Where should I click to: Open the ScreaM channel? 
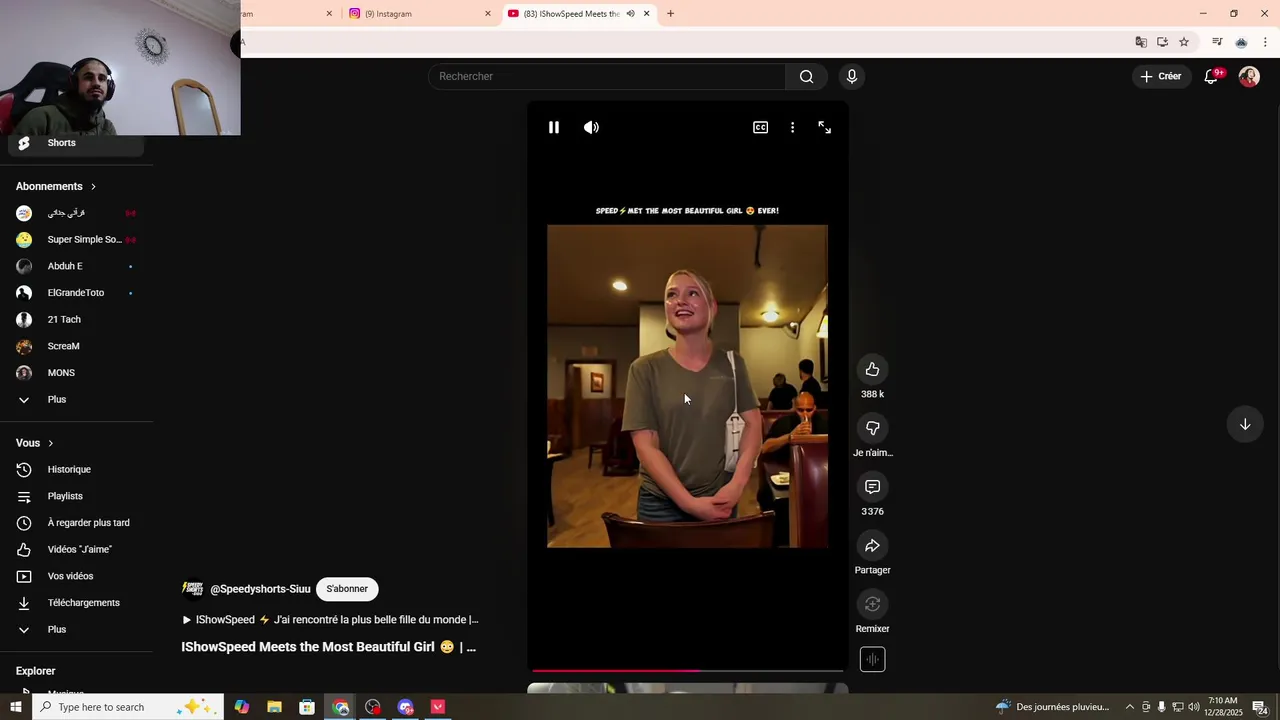point(76,346)
